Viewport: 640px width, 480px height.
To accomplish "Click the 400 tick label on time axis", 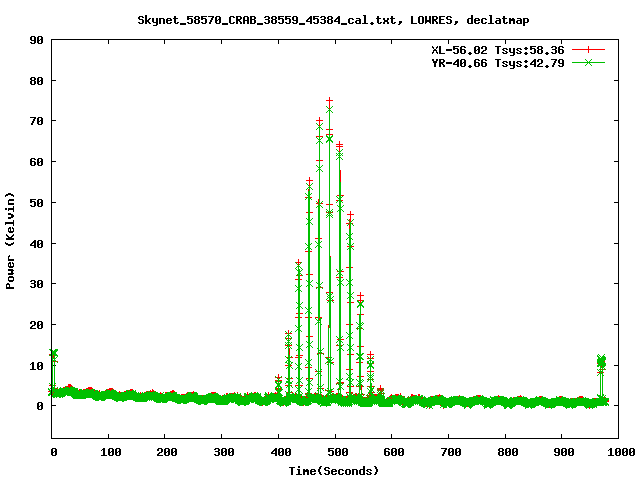I will (281, 452).
